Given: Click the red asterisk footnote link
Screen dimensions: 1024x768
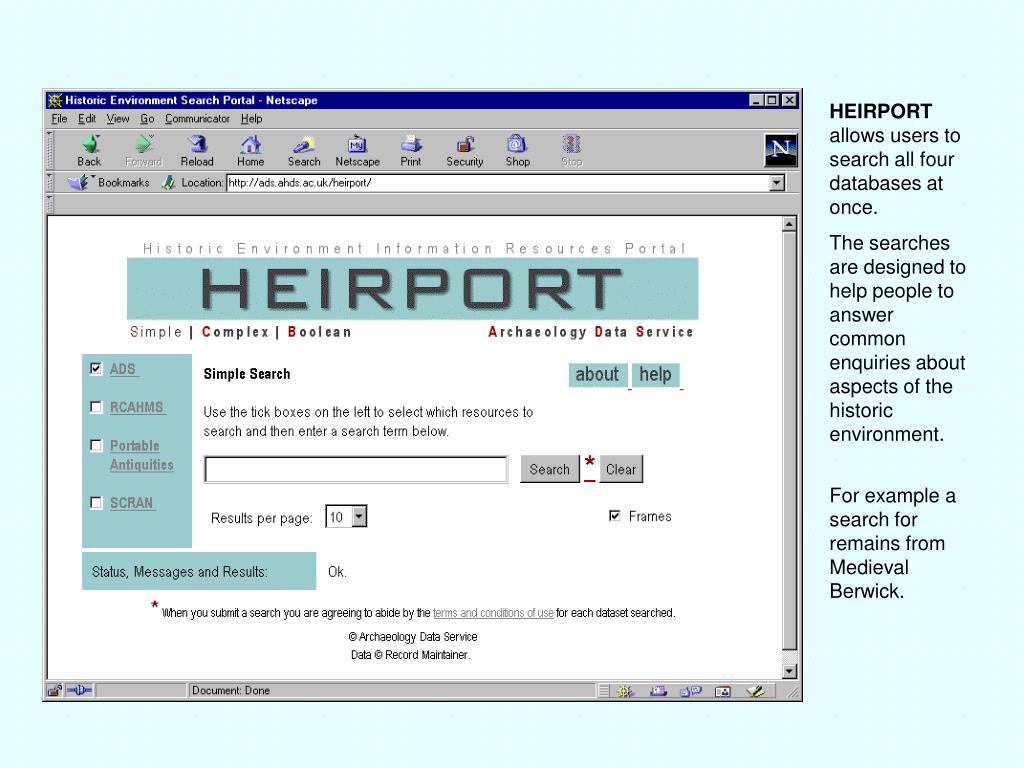Looking at the screenshot, I should 590,468.
